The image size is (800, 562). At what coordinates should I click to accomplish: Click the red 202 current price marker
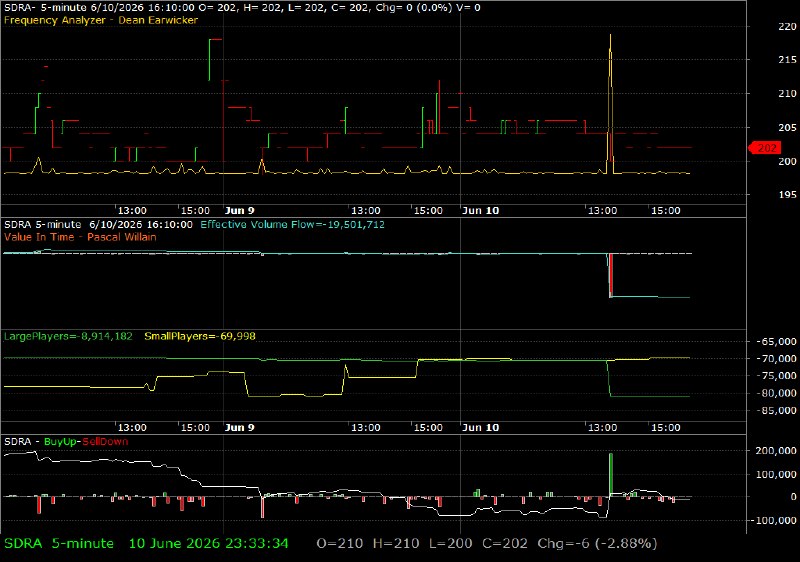(x=765, y=148)
